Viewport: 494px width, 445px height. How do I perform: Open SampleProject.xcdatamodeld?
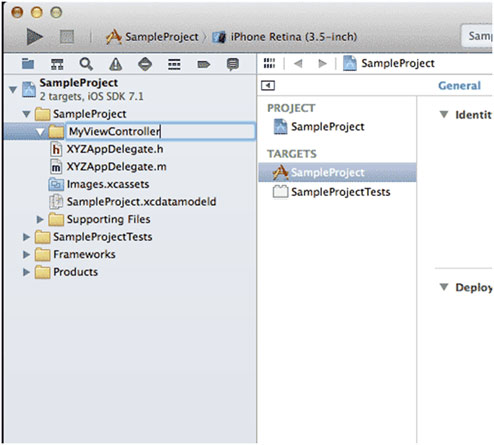coord(141,202)
